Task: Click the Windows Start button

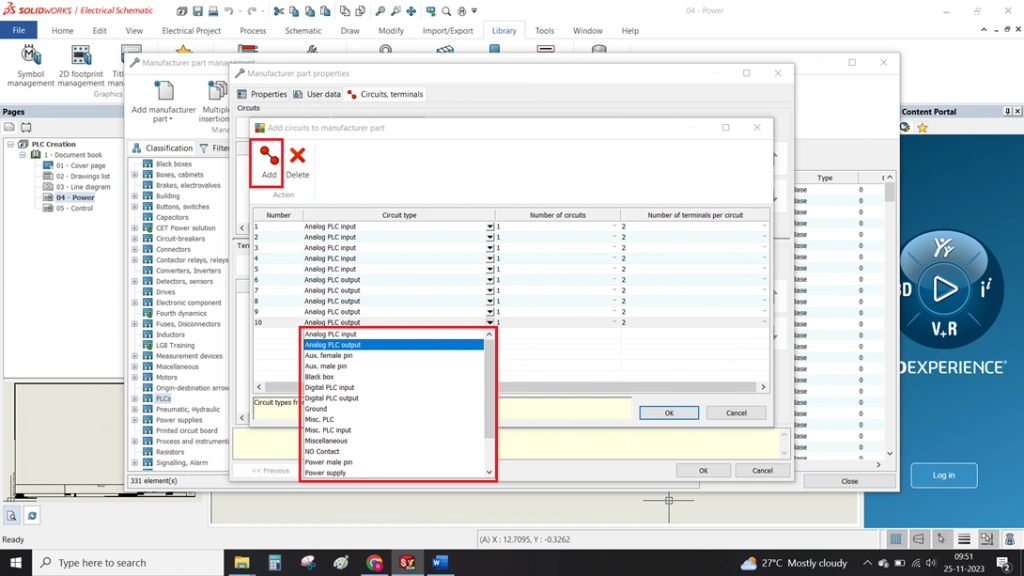Action: tap(16, 562)
